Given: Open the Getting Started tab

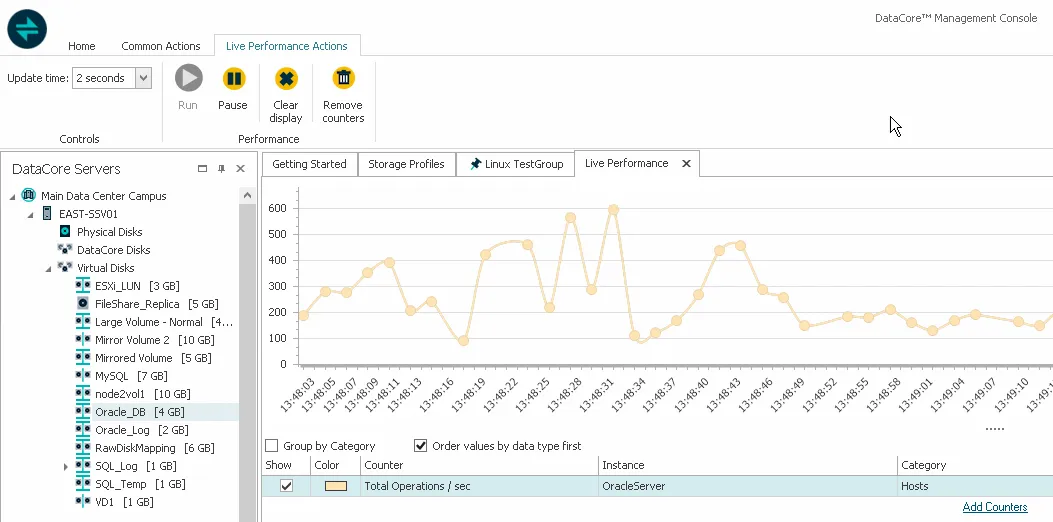Looking at the screenshot, I should 309,164.
